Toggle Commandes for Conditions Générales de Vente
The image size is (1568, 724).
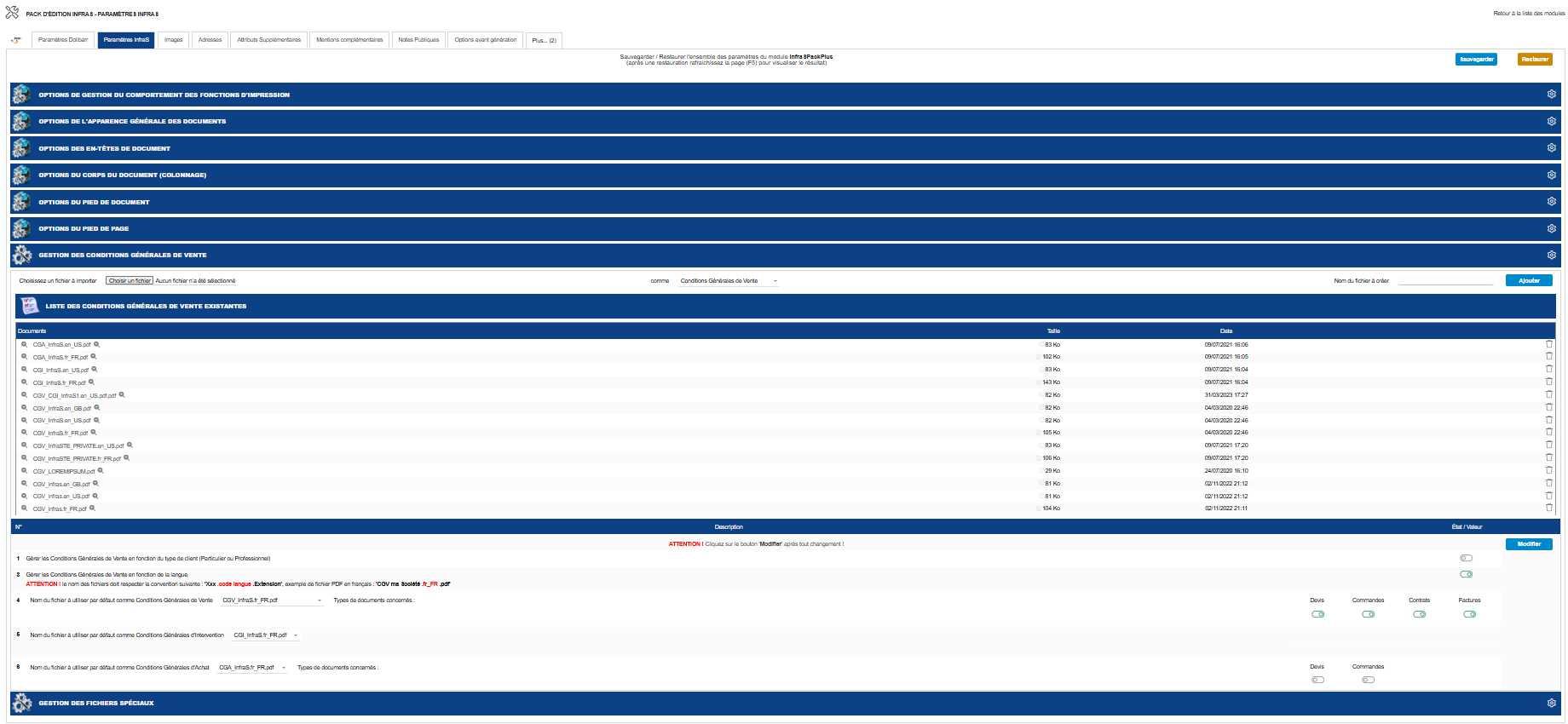[x=1368, y=614]
